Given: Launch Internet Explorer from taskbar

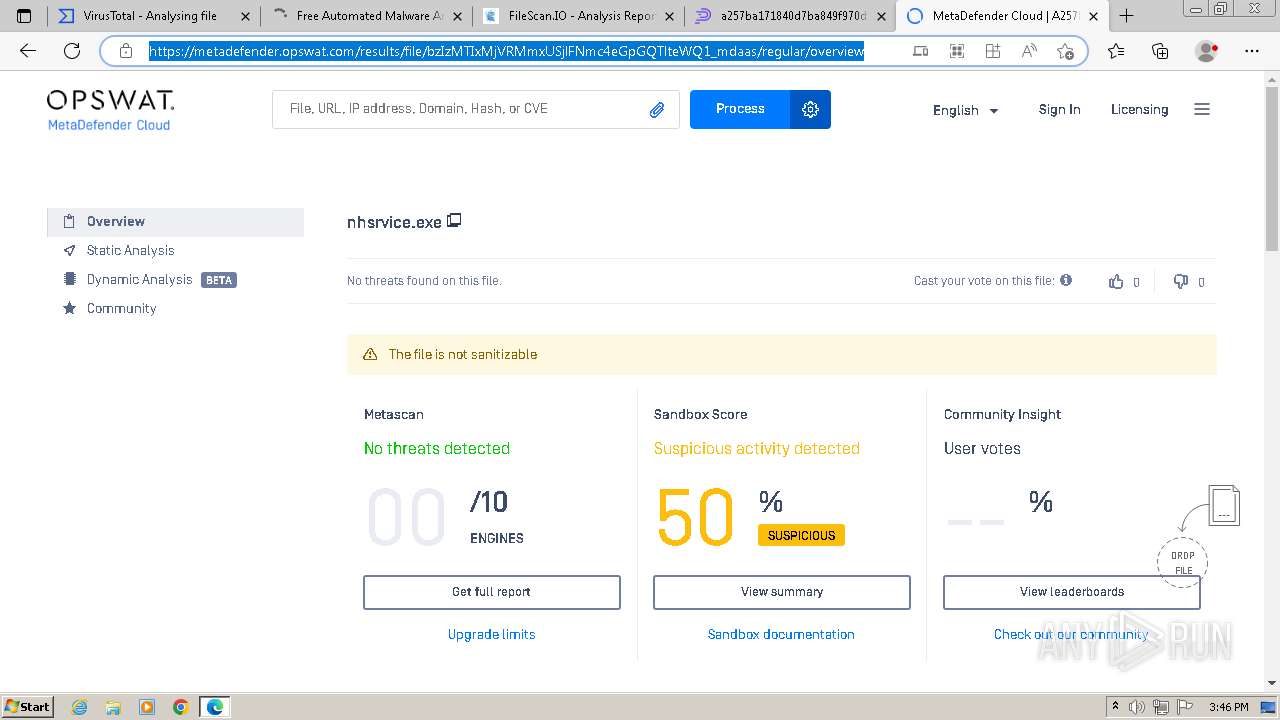Looking at the screenshot, I should tap(80, 707).
